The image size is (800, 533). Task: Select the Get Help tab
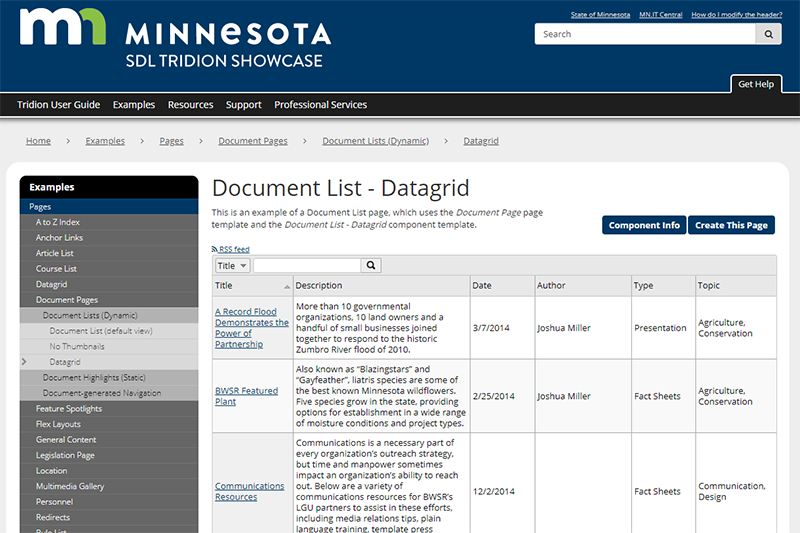[x=755, y=85]
